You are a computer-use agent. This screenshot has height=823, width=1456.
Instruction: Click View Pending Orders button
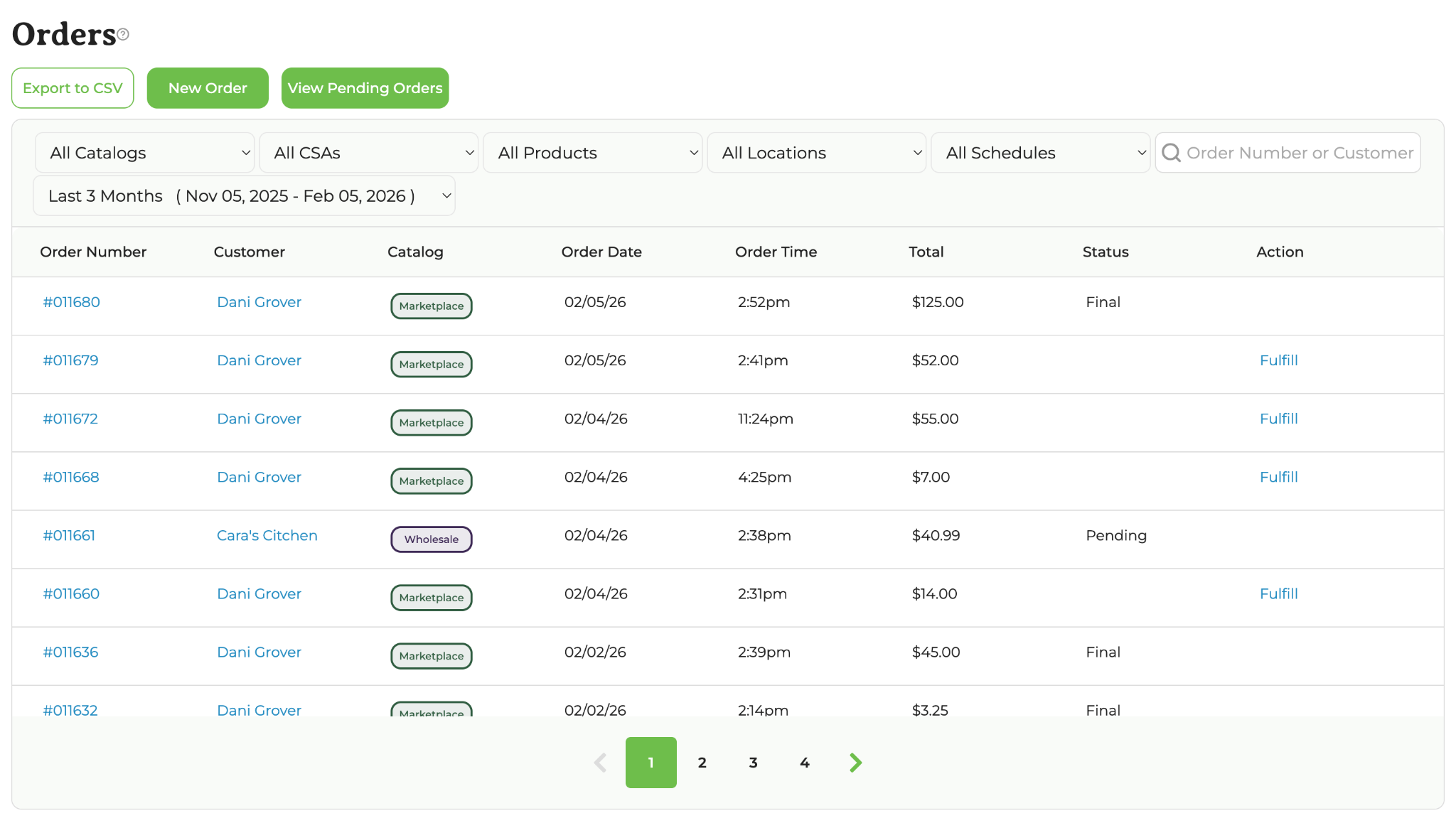point(365,88)
